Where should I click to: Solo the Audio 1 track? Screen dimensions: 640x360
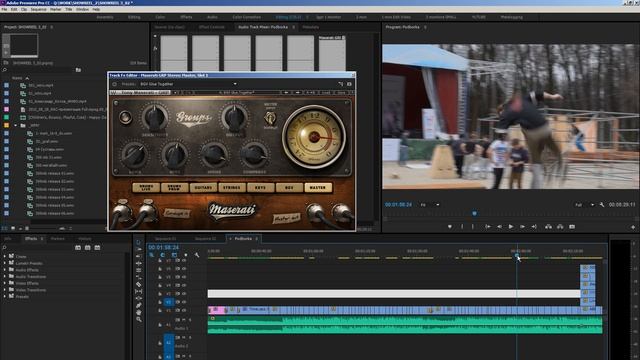coord(190,320)
